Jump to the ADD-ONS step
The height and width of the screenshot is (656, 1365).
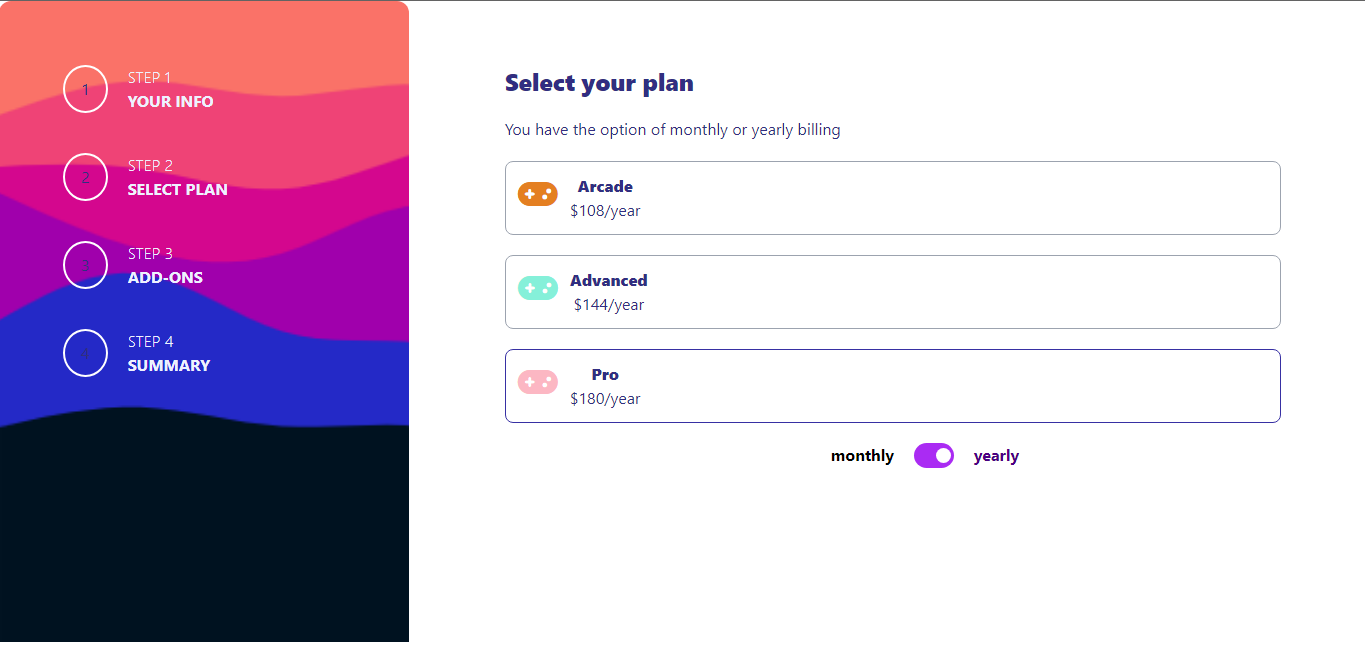coord(165,277)
